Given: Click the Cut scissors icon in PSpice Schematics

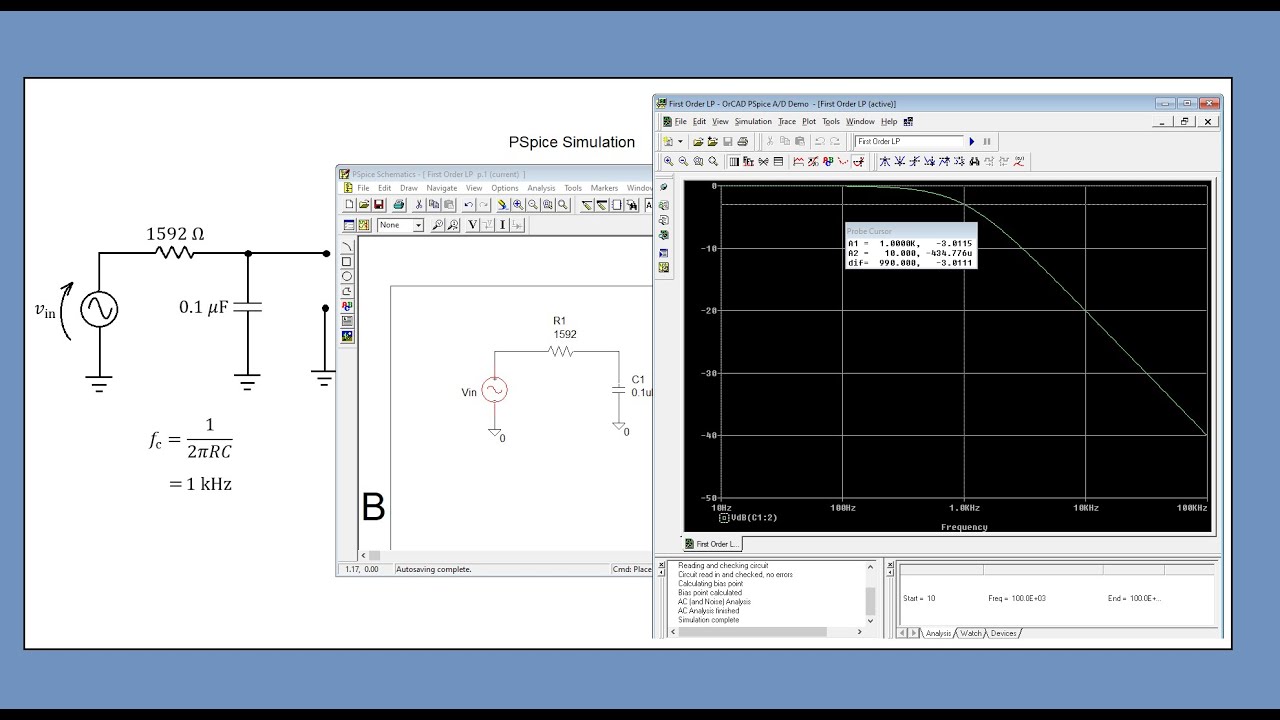Looking at the screenshot, I should tap(419, 205).
